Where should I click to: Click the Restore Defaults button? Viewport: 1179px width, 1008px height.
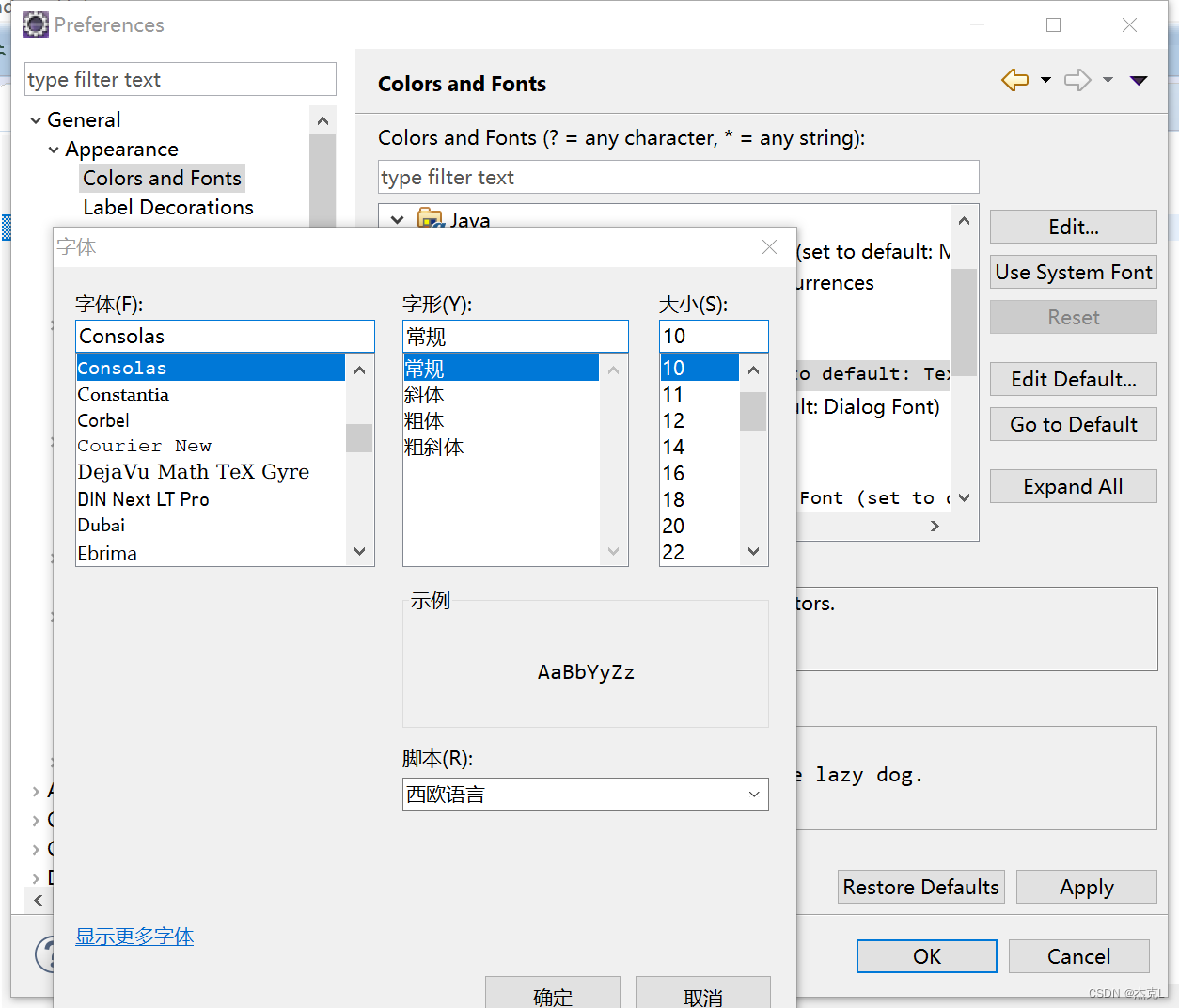921,887
